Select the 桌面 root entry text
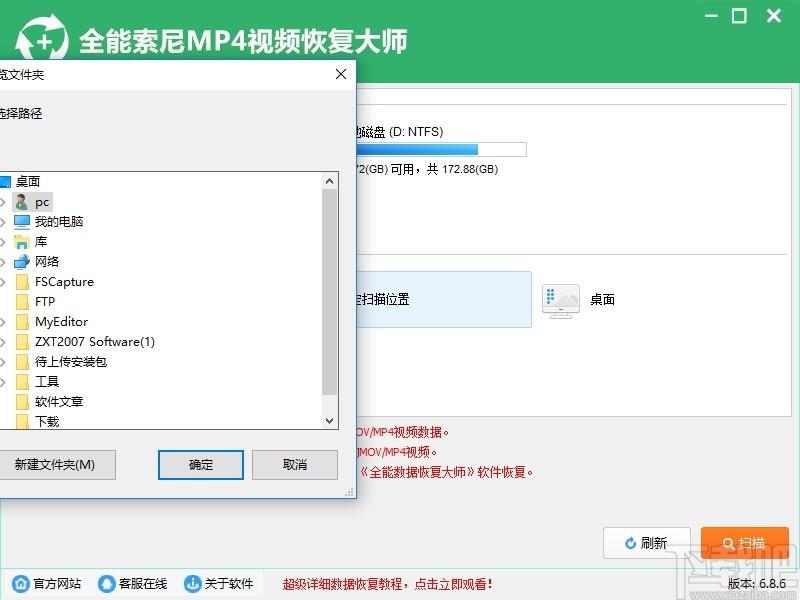This screenshot has width=800, height=600. coord(28,182)
